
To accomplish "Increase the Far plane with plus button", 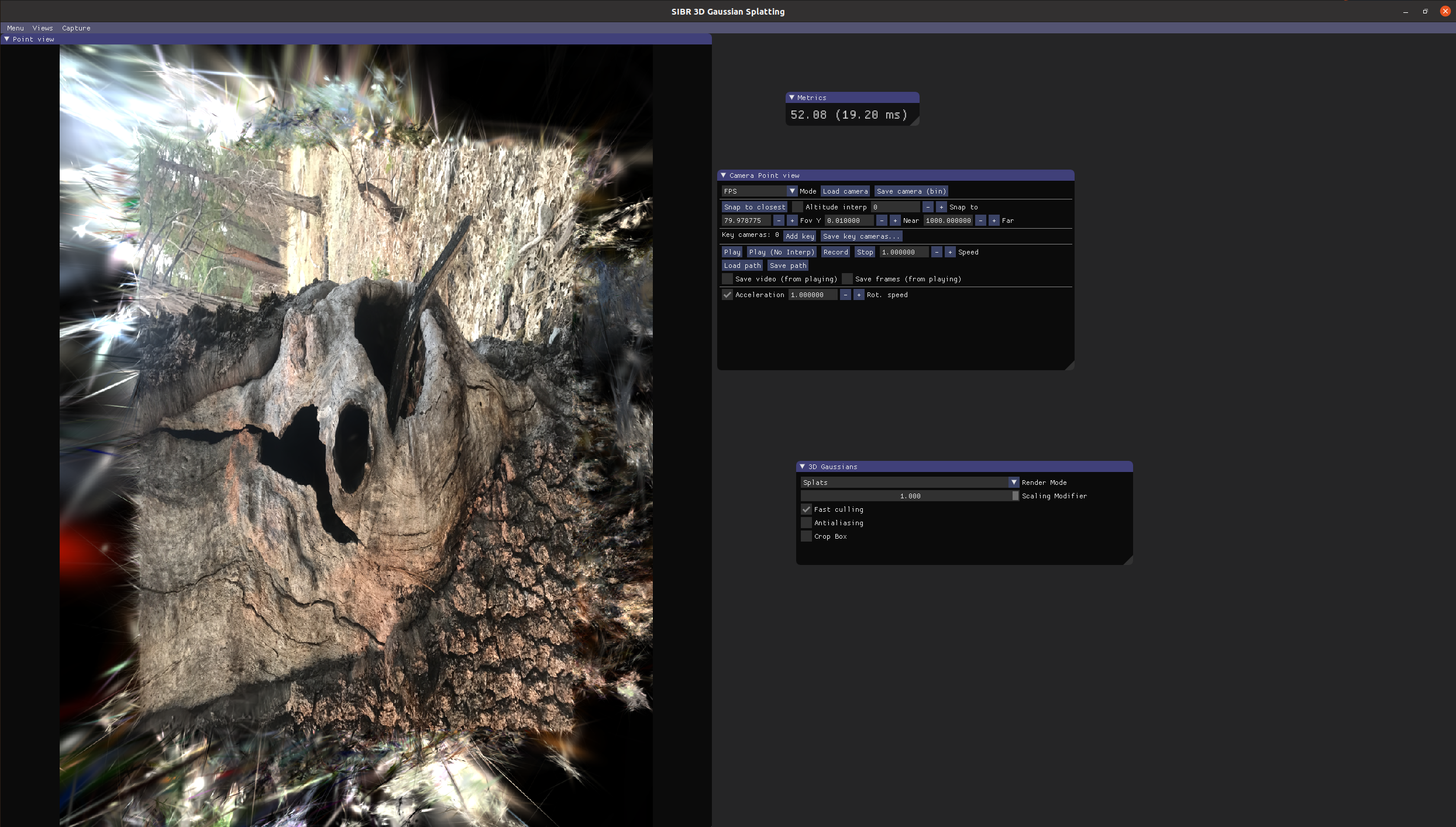I will (994, 220).
